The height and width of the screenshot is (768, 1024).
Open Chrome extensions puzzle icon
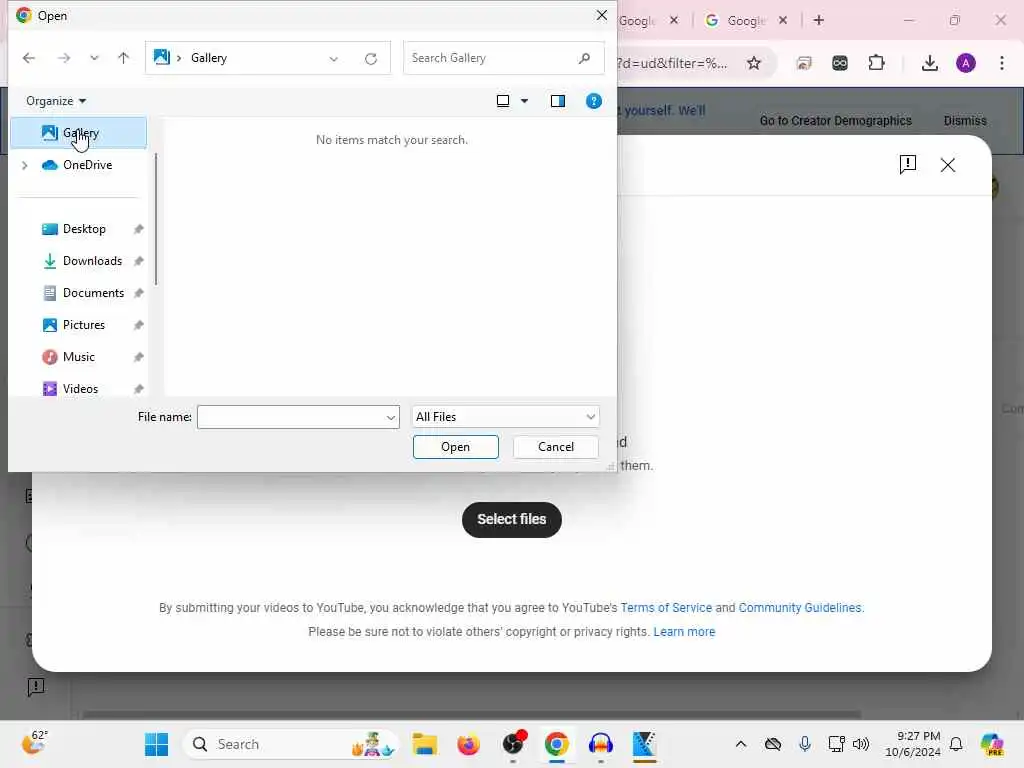876,63
